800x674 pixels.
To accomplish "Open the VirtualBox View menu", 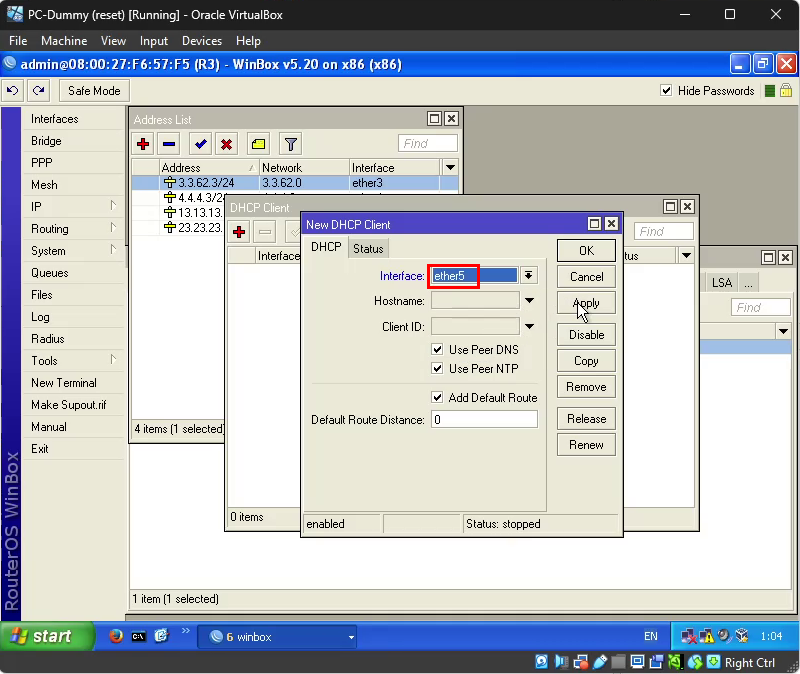I will coord(113,41).
